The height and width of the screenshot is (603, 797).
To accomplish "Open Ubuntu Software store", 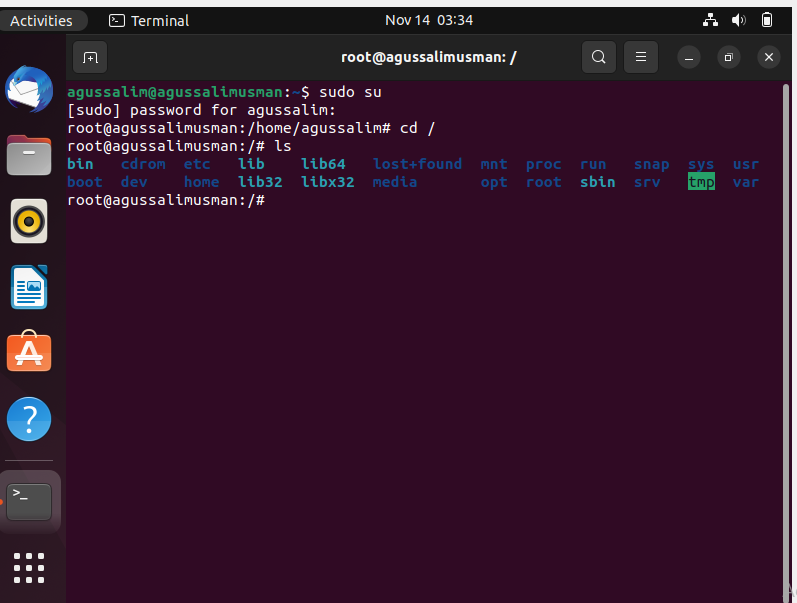I will (x=29, y=351).
